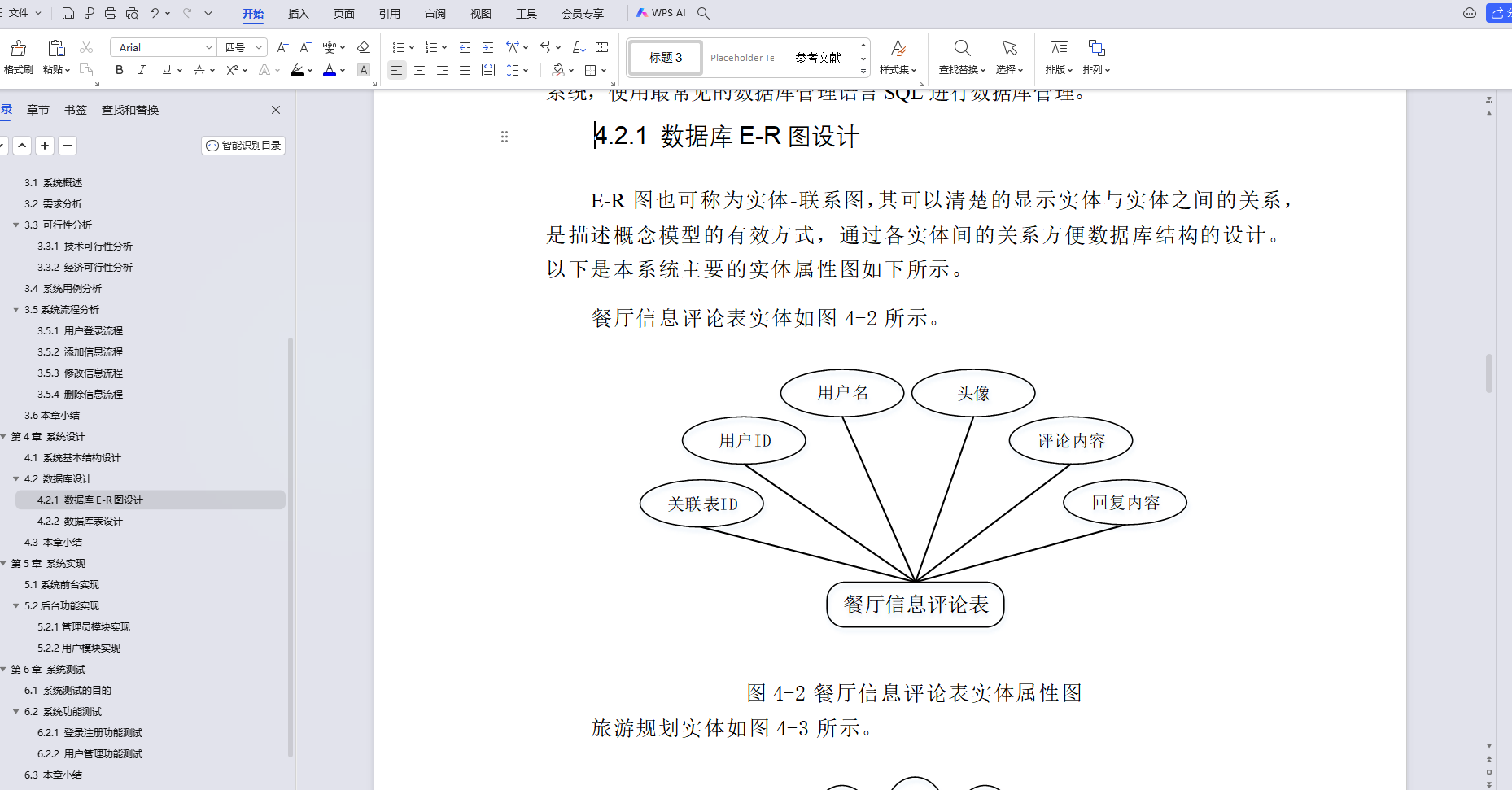
Task: Set left paragraph alignment
Action: pos(396,70)
